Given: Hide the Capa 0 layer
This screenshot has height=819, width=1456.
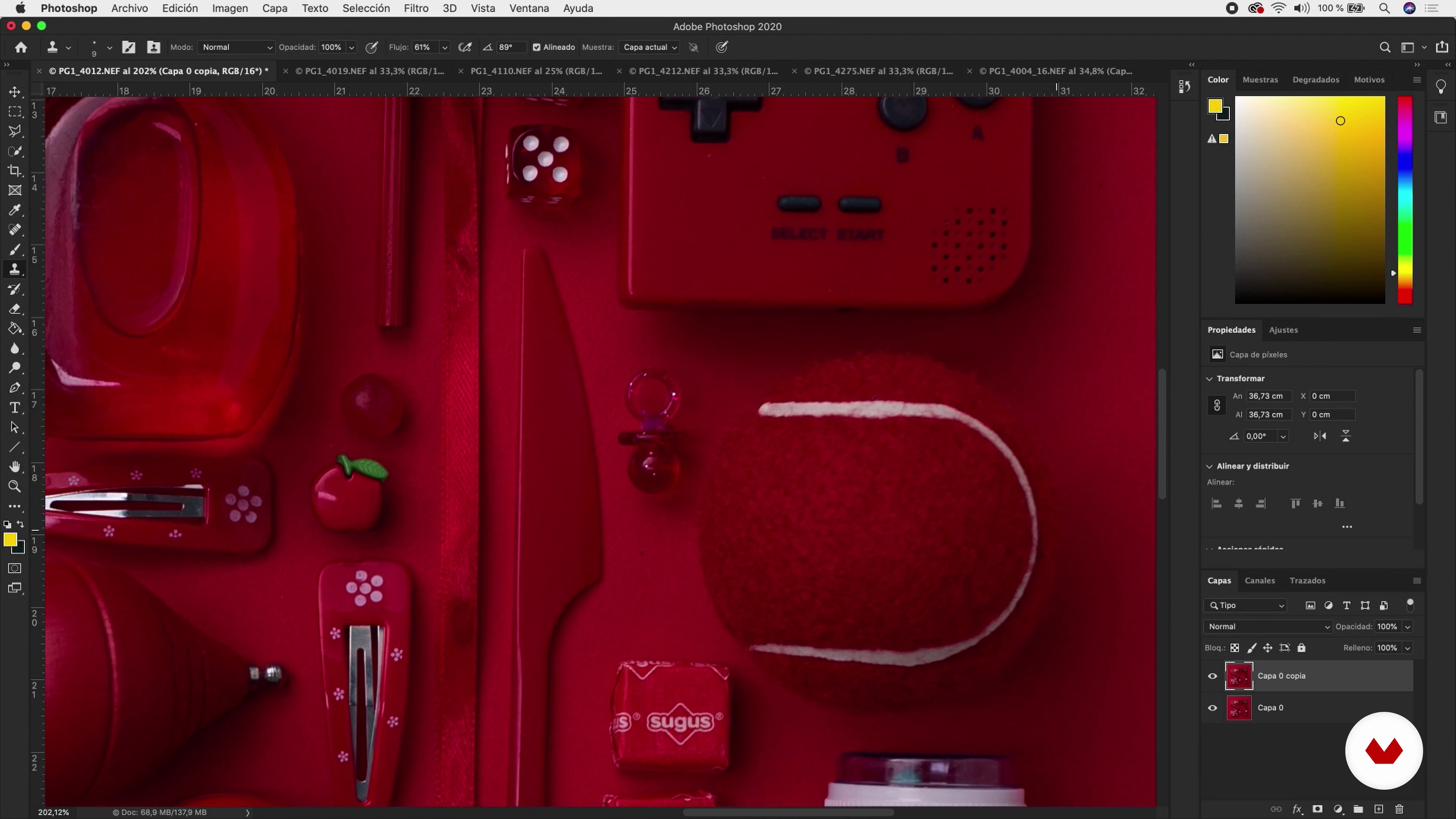Looking at the screenshot, I should [1213, 708].
